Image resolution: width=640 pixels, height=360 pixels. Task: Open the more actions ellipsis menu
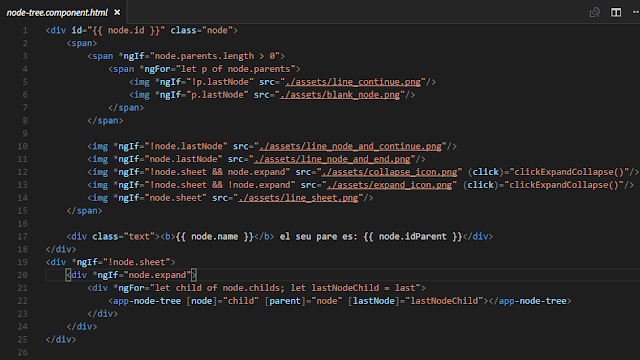636,12
